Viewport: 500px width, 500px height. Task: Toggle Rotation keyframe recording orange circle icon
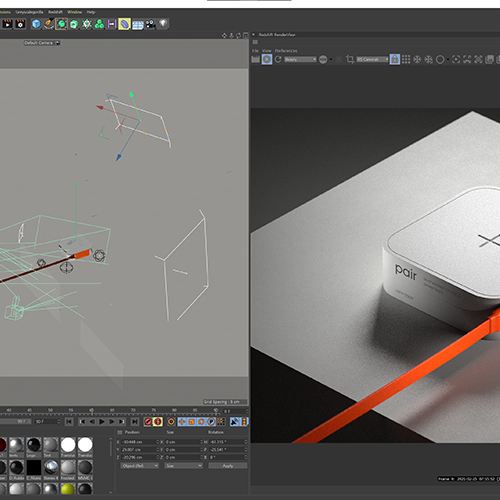tap(201, 422)
